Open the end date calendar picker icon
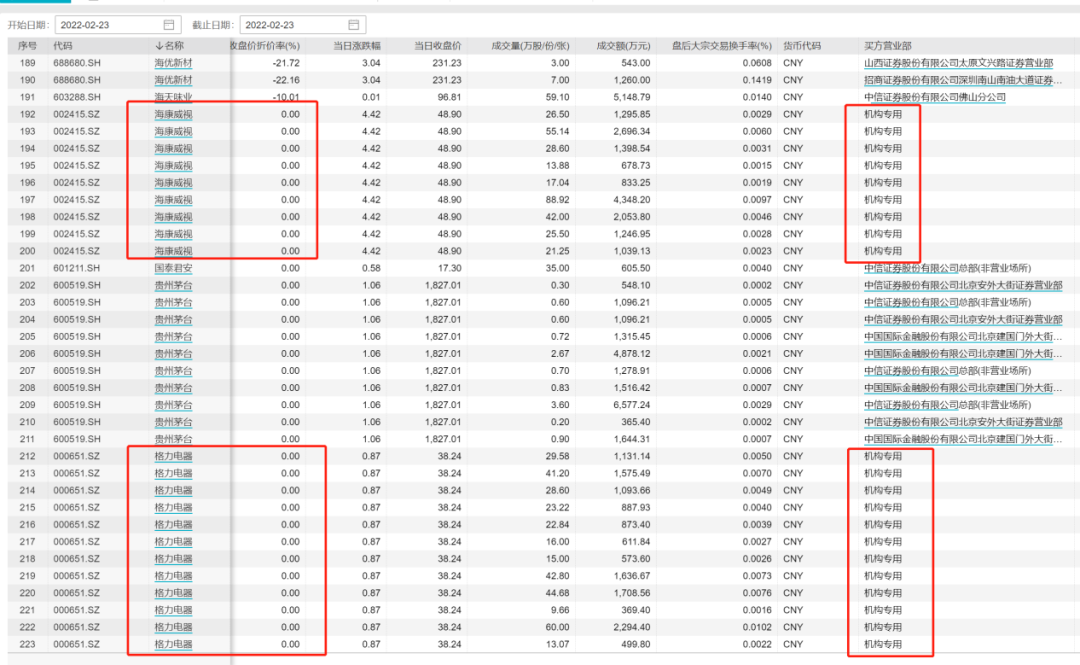Image resolution: width=1080 pixels, height=665 pixels. tap(353, 24)
